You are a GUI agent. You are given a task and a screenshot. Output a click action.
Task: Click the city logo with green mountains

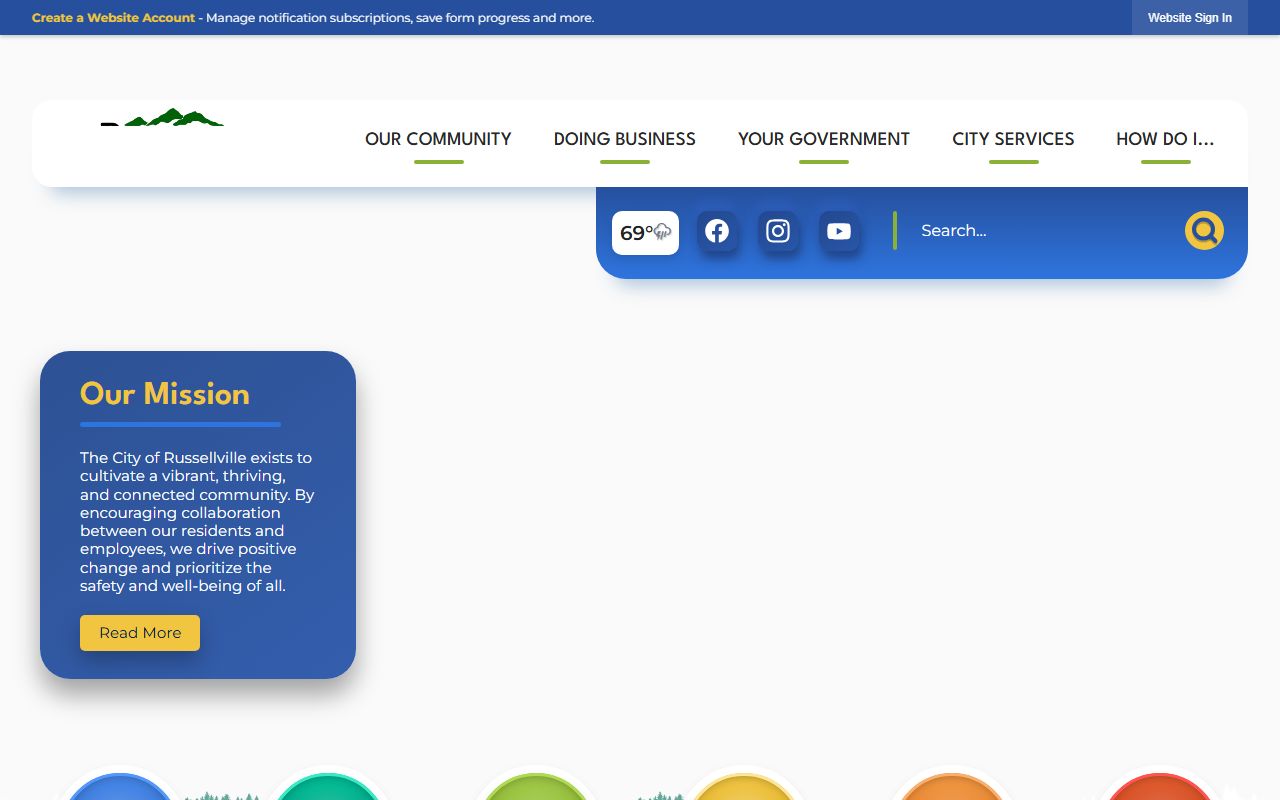coord(163,118)
